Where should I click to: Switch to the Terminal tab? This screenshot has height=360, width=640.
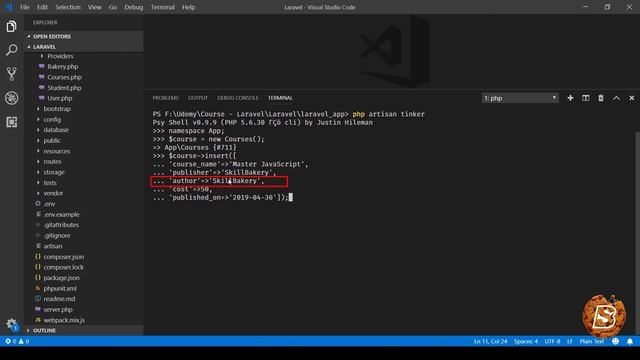point(280,98)
